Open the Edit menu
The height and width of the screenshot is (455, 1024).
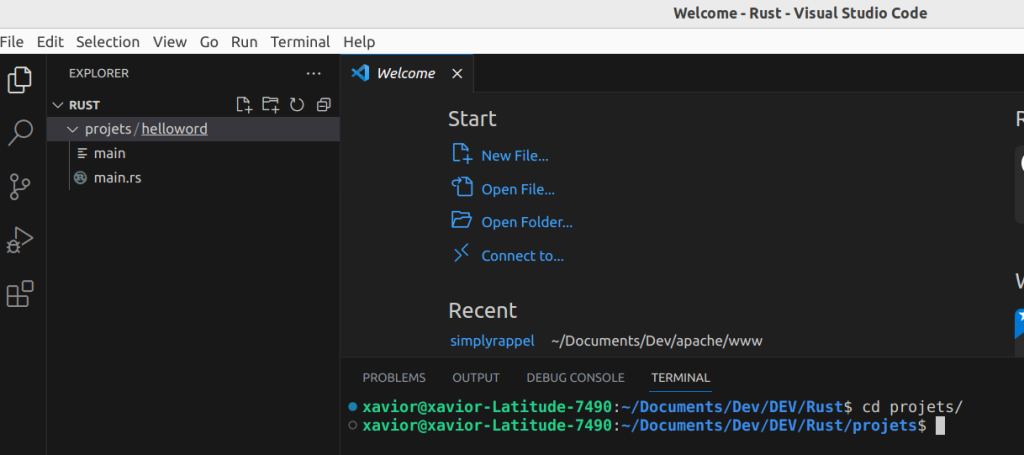pyautogui.click(x=50, y=42)
